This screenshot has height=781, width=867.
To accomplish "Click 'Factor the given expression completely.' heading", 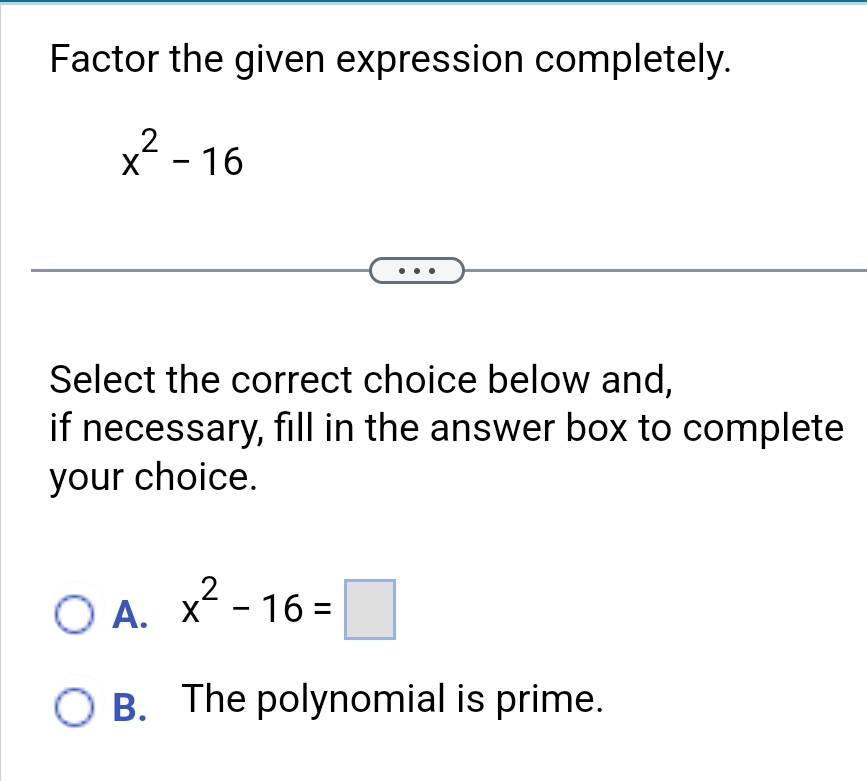I will coord(389,60).
